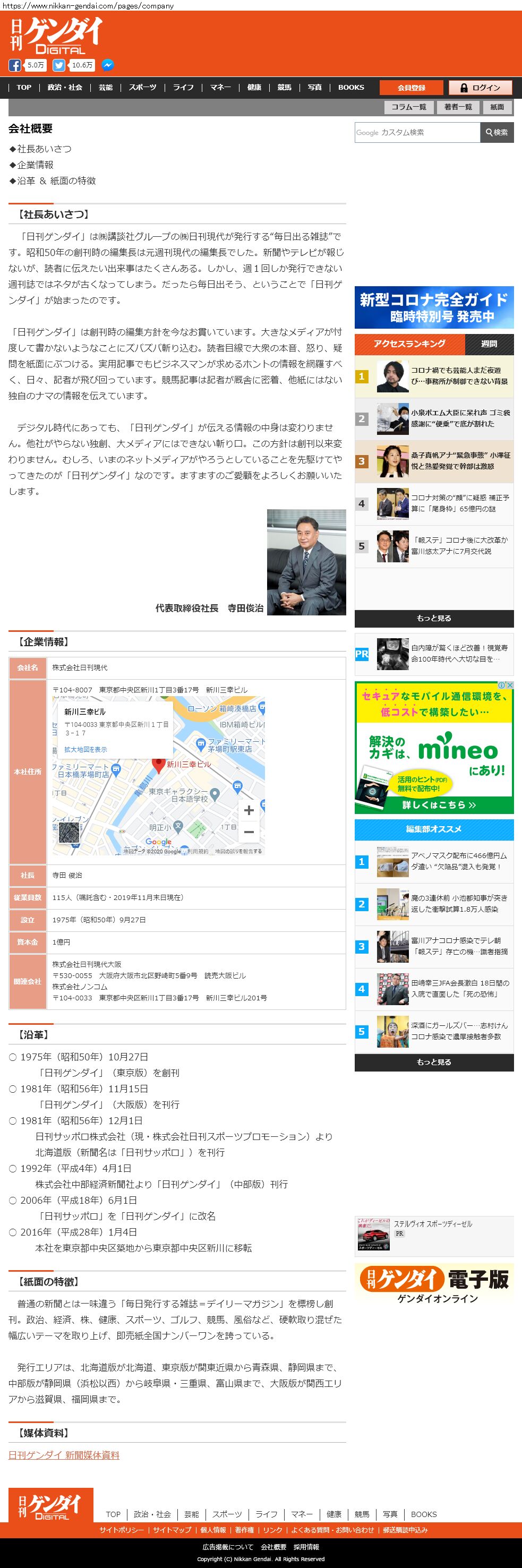Click the Facebook share icon
Screen dimensions: 522x1568
point(14,65)
